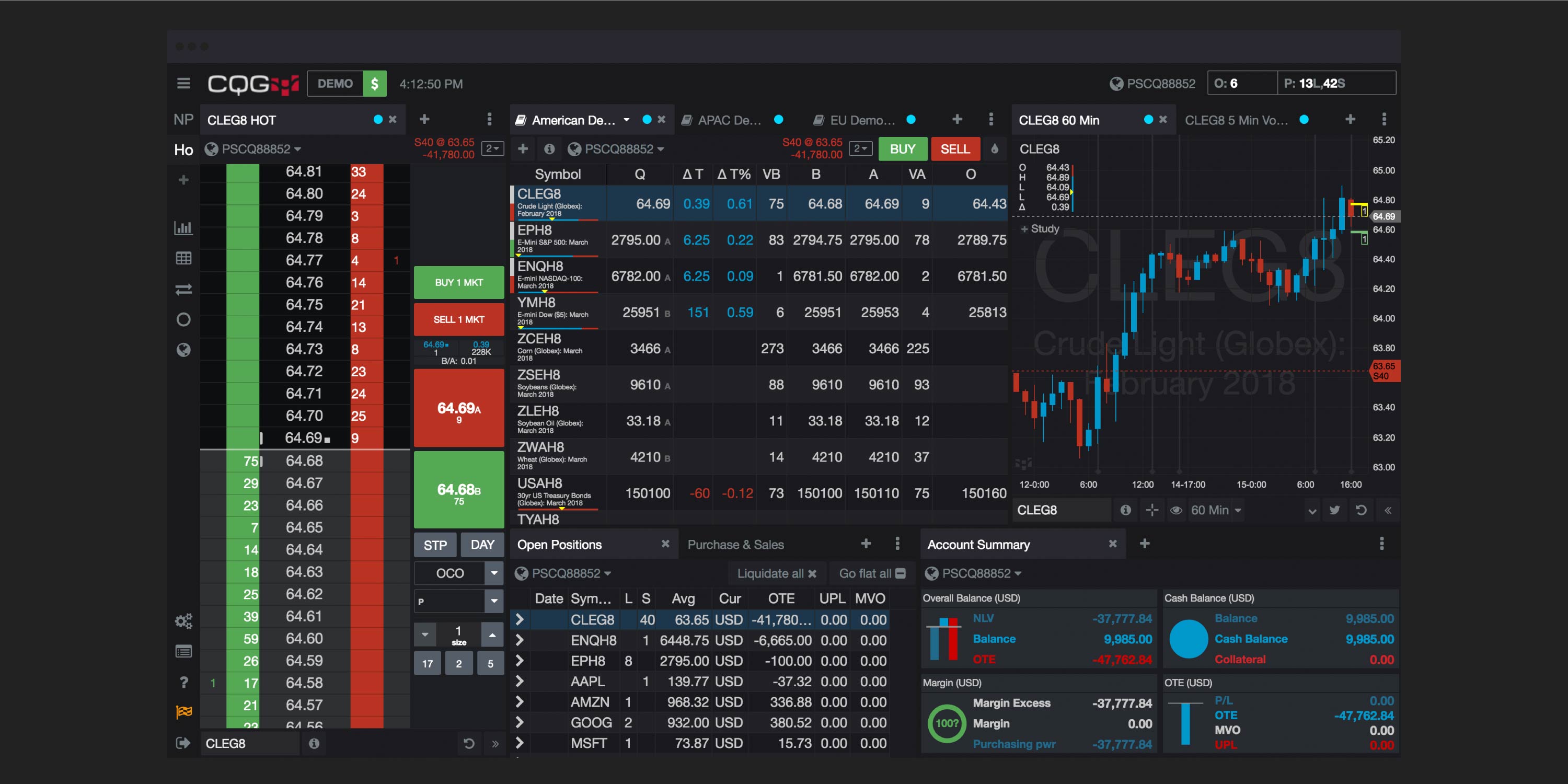Reset chart with refresh icon in chart toolbar
Viewport: 1568px width, 784px height.
click(1361, 510)
